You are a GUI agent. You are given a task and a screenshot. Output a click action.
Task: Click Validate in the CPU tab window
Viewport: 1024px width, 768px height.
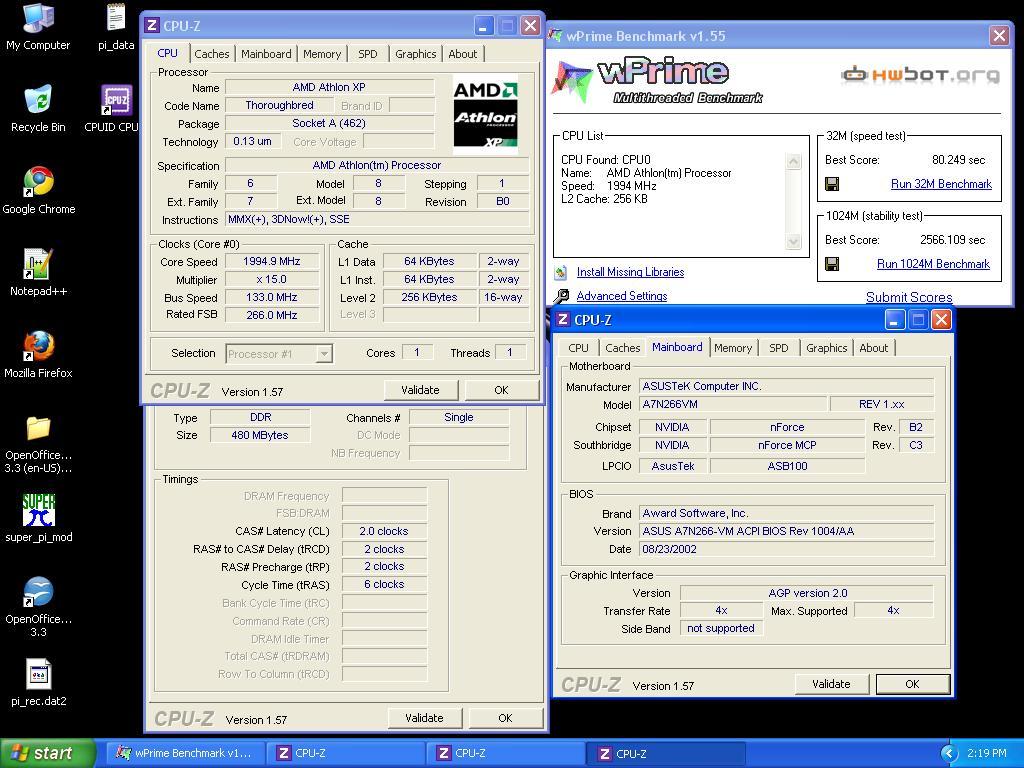click(420, 390)
